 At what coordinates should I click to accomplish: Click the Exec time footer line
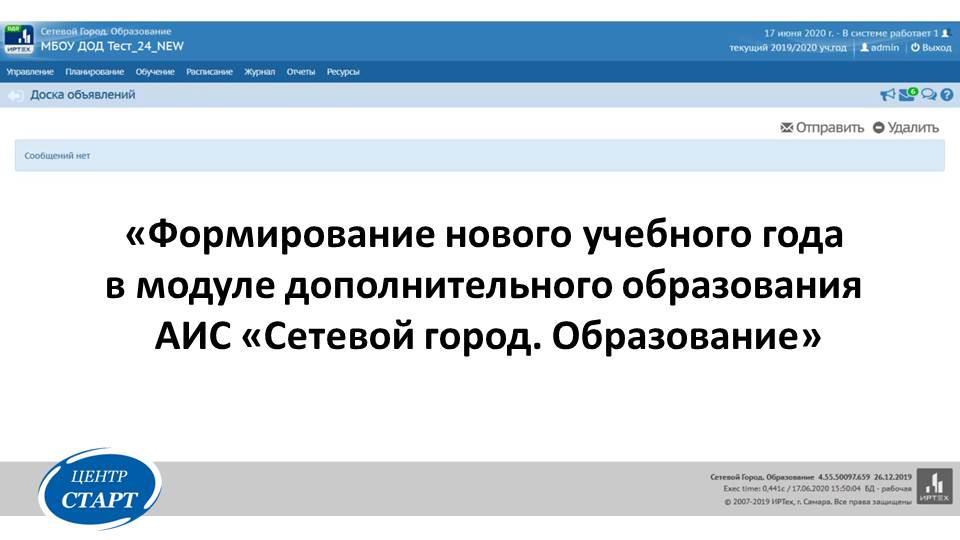tap(817, 489)
